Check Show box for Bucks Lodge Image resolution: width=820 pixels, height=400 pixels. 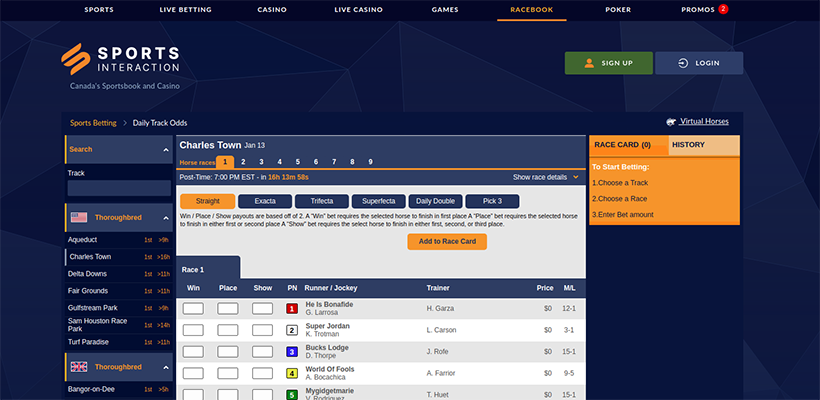[263, 352]
